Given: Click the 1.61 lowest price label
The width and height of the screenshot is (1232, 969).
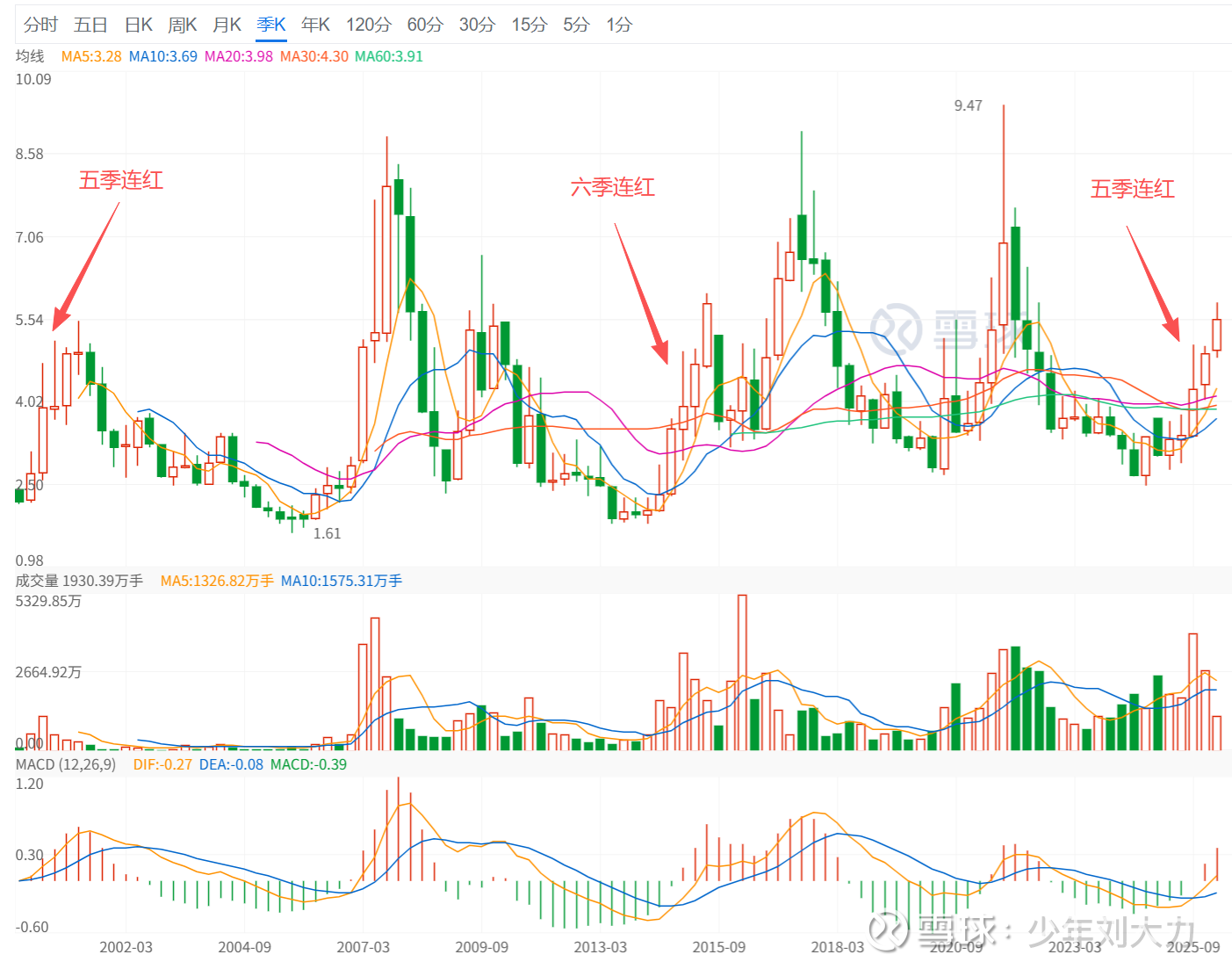Looking at the screenshot, I should [x=328, y=533].
